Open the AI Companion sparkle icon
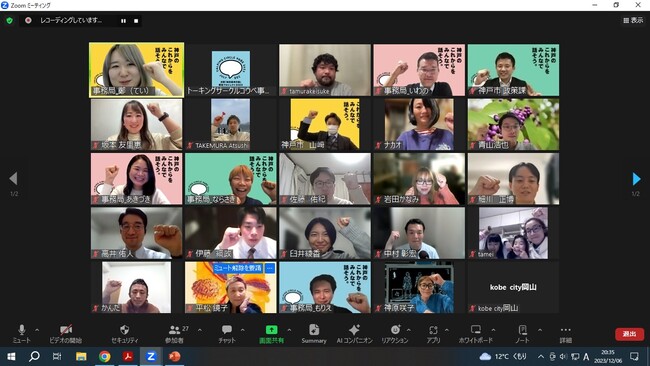The image size is (650, 366). [354, 330]
